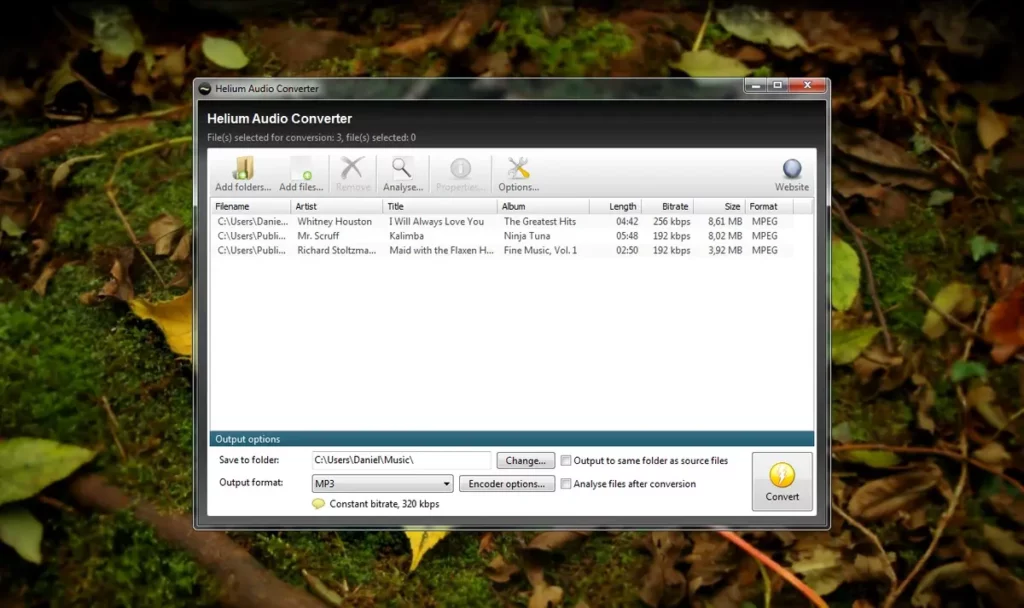Click the bitrate lightning indicator icon
Screen dimensions: 1024x608
[318, 503]
